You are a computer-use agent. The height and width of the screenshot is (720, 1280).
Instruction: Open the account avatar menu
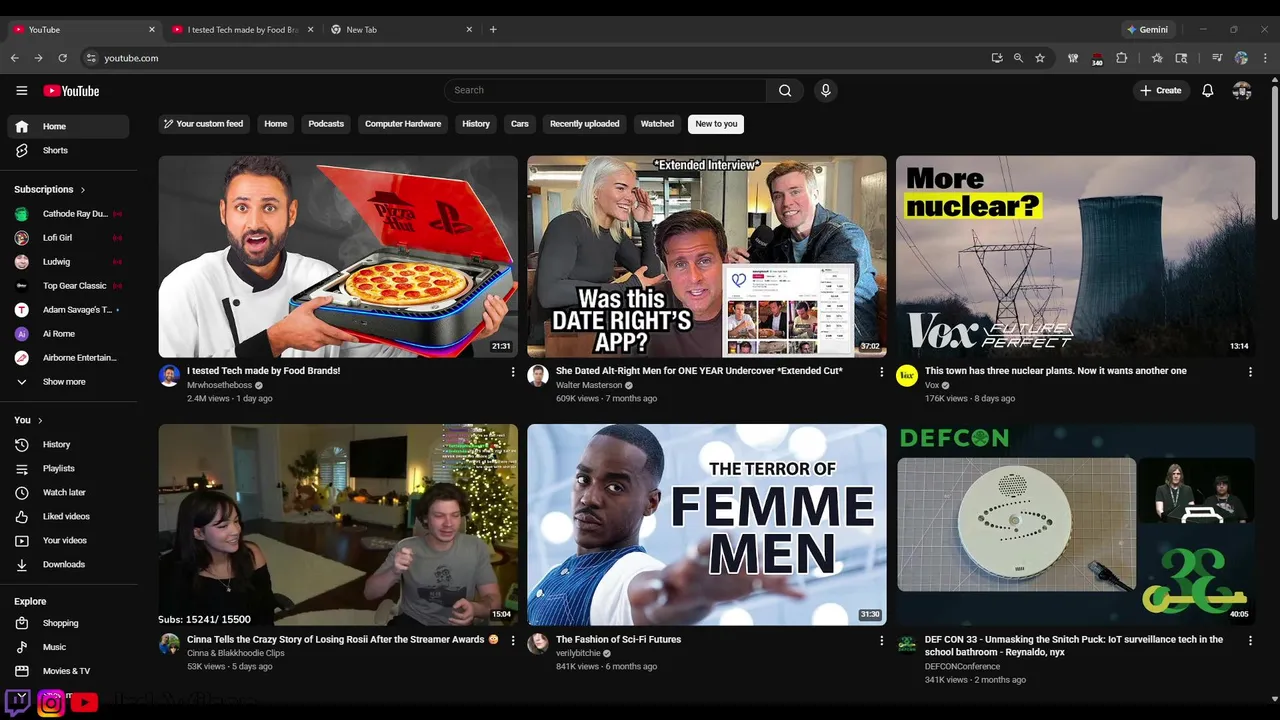coord(1242,90)
